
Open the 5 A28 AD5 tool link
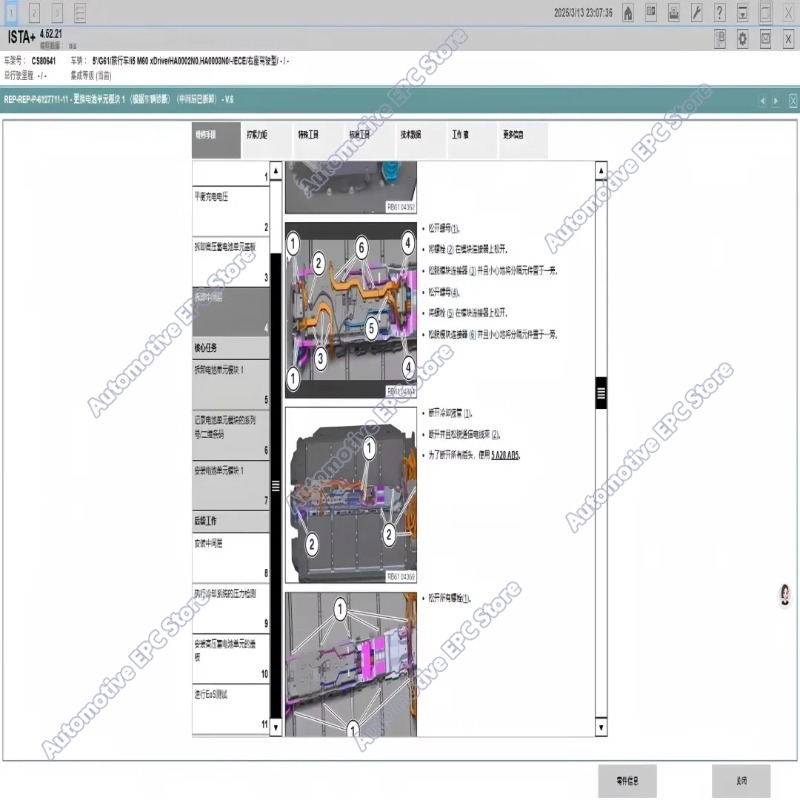pyautogui.click(x=505, y=455)
